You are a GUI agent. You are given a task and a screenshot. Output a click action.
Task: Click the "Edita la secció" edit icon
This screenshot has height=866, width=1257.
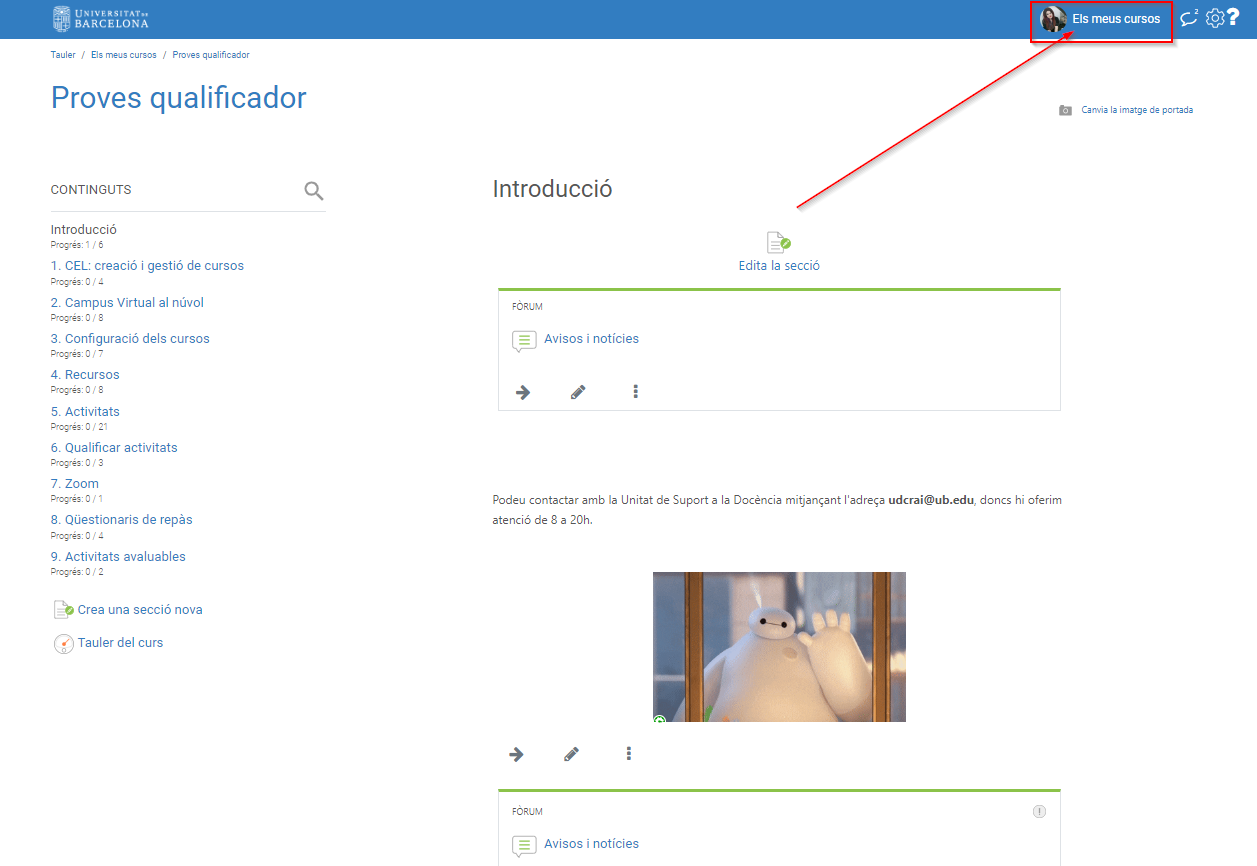tap(778, 241)
